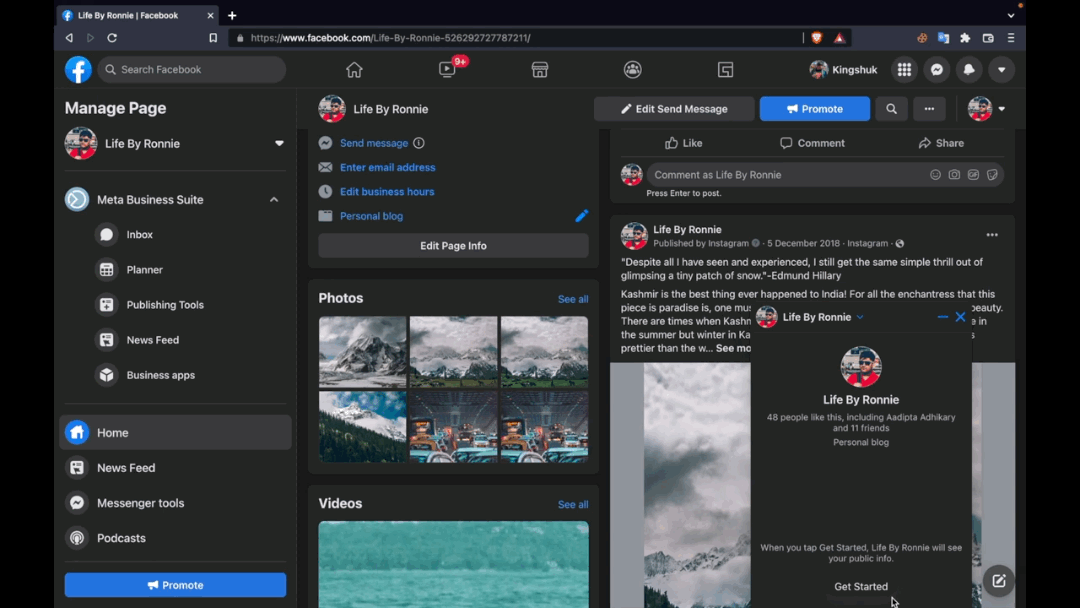Open Messenger icon in the top bar
Image resolution: width=1080 pixels, height=608 pixels.
click(x=937, y=70)
